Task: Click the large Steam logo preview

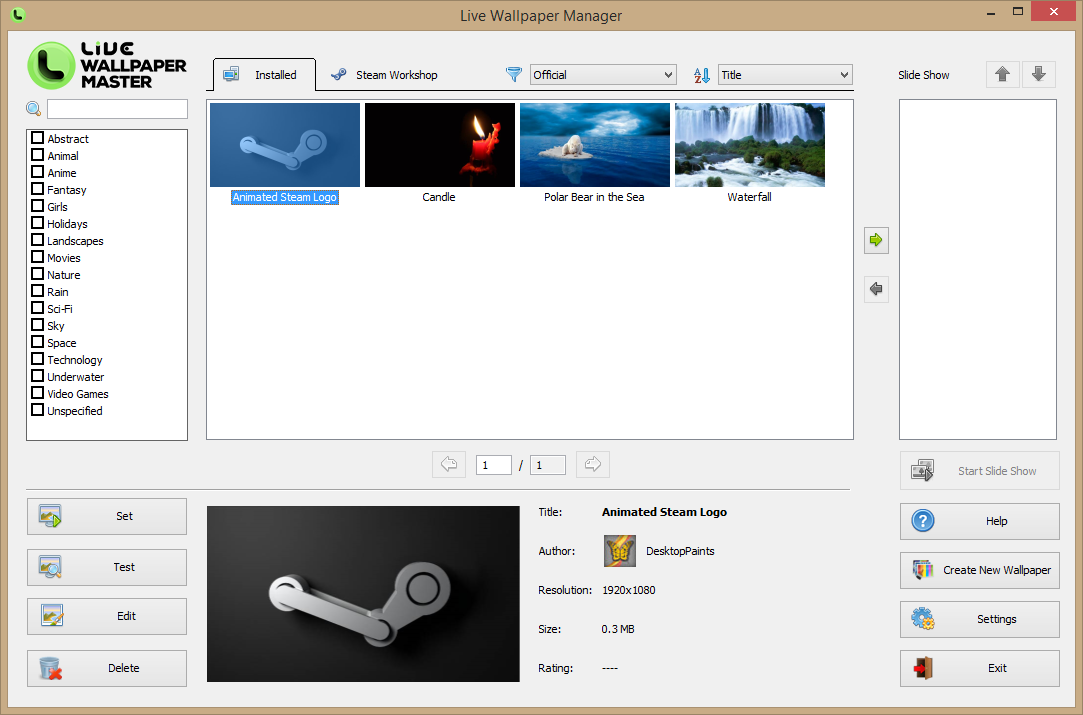Action: pos(363,594)
